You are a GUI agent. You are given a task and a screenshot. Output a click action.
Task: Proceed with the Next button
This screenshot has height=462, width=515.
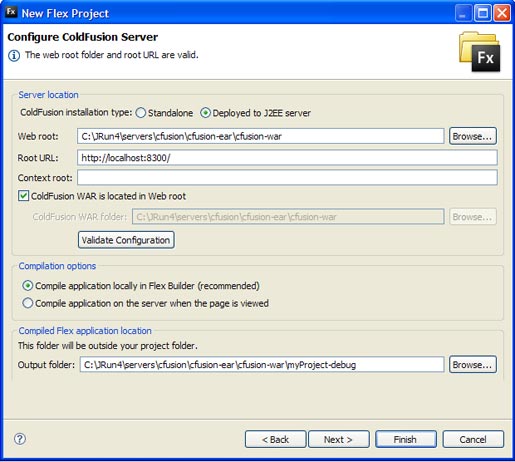(x=339, y=439)
